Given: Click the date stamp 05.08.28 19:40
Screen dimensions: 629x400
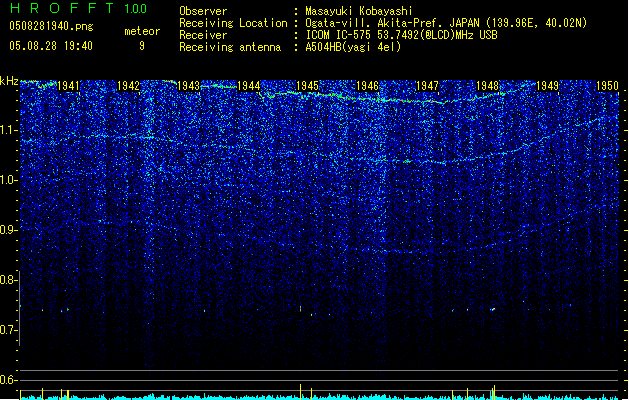Looking at the screenshot, I should [x=51, y=46].
